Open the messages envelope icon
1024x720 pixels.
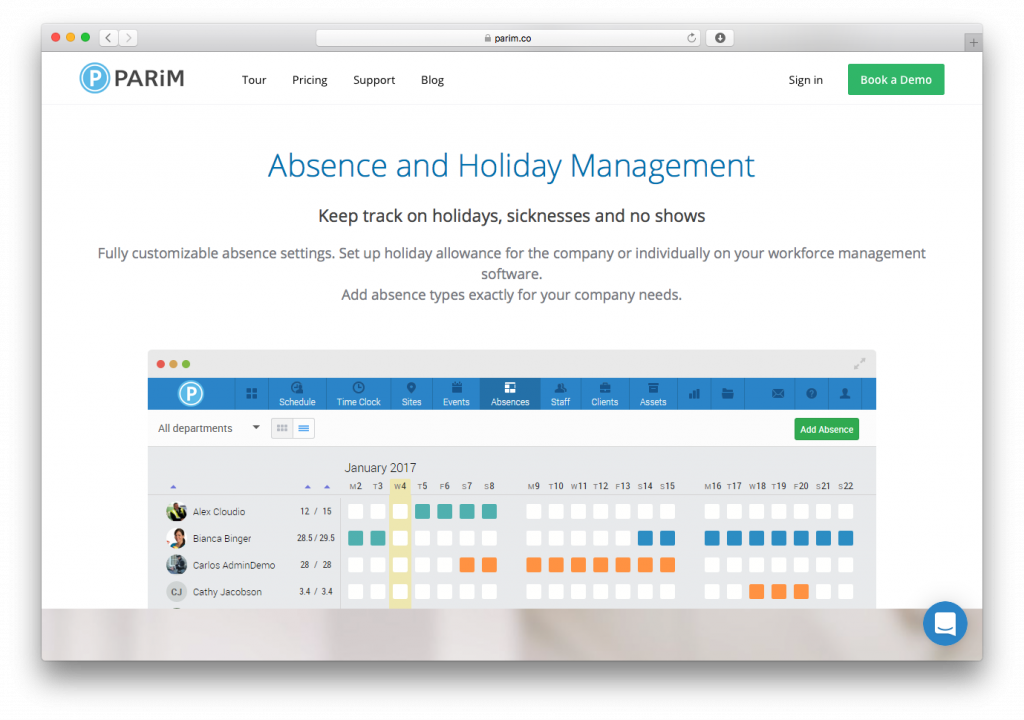(x=778, y=394)
